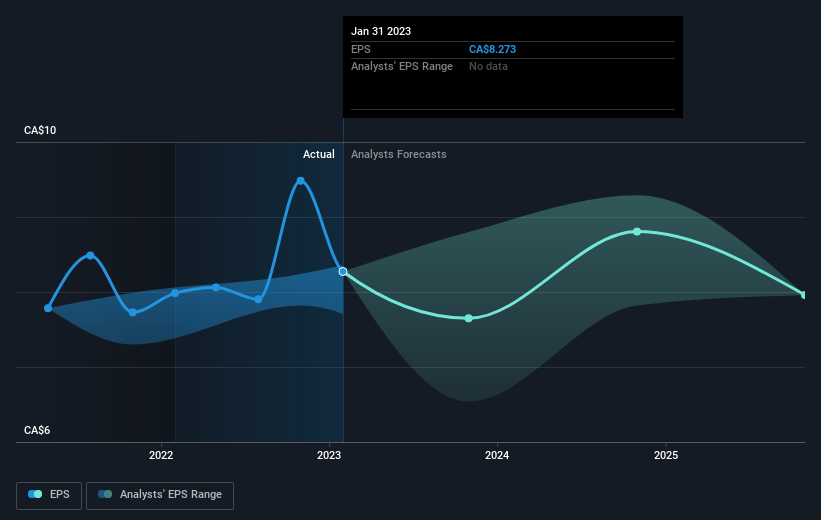
Task: Click the EPS point just before the 2022 peak
Action: (258, 300)
